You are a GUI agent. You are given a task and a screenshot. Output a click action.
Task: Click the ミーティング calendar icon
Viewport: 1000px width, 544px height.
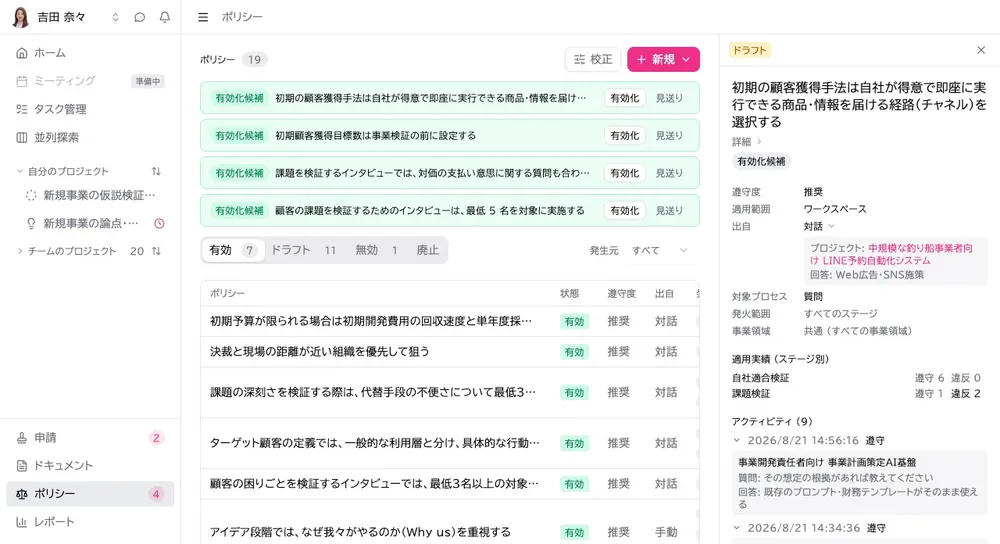click(22, 81)
